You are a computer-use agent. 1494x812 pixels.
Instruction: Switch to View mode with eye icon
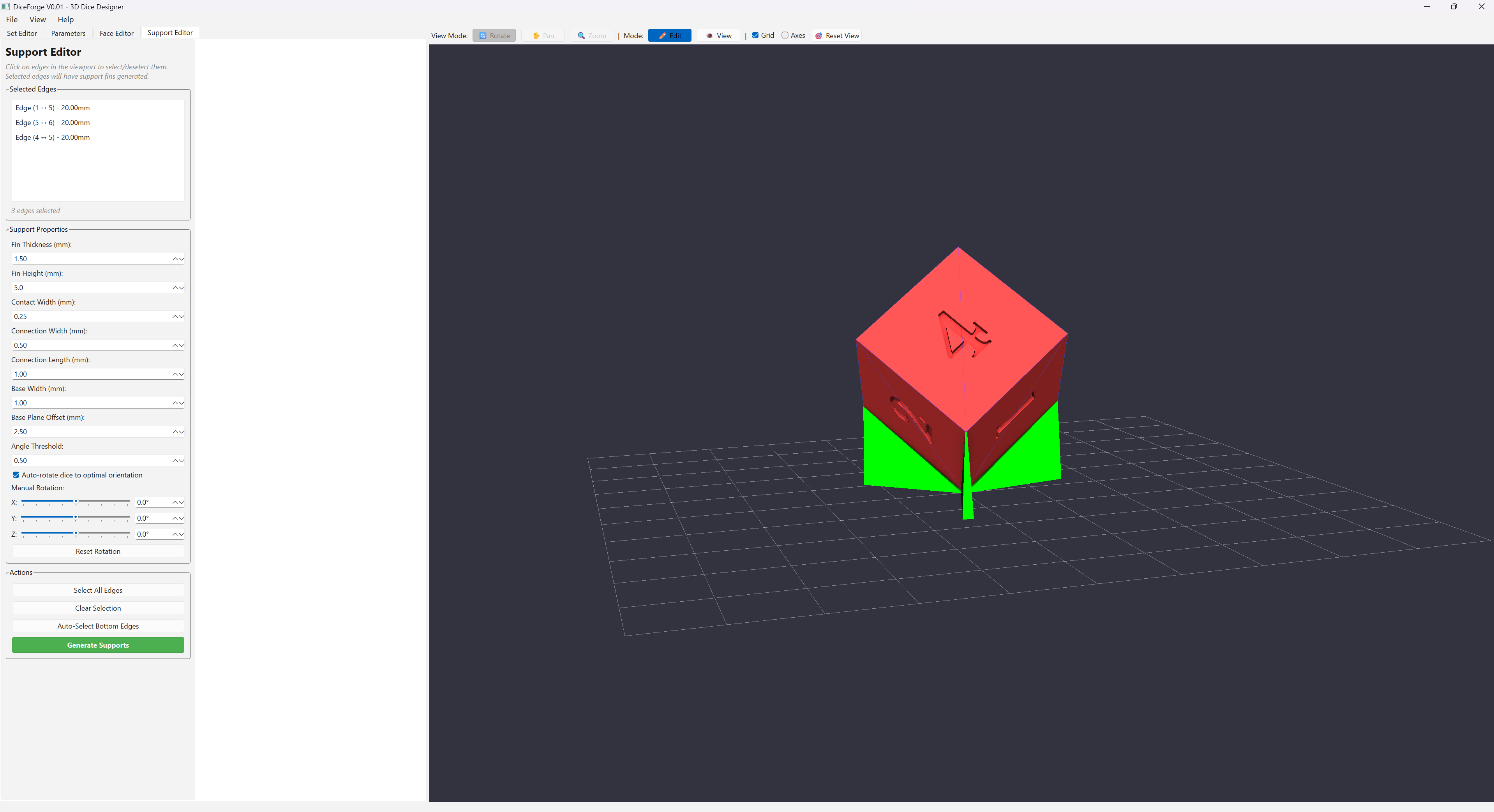point(718,35)
